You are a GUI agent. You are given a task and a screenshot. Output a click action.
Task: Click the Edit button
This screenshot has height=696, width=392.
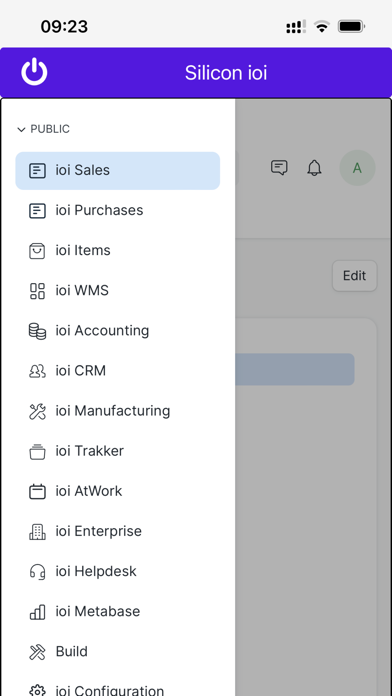click(354, 276)
